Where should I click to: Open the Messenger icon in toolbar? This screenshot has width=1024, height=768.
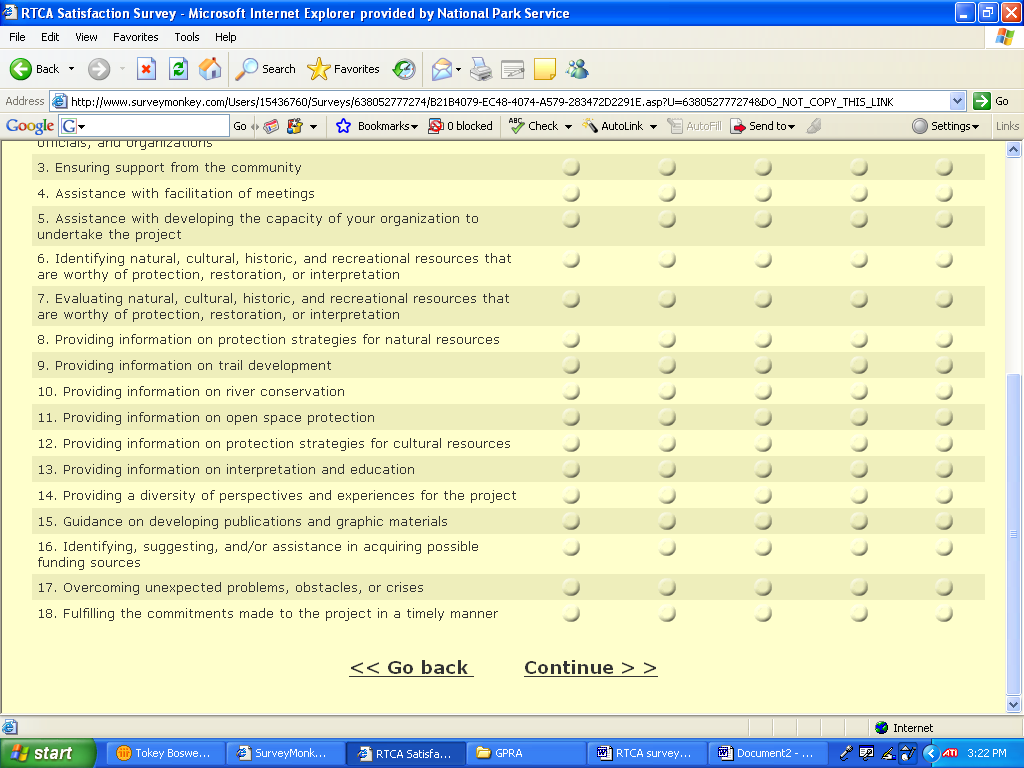pyautogui.click(x=577, y=69)
